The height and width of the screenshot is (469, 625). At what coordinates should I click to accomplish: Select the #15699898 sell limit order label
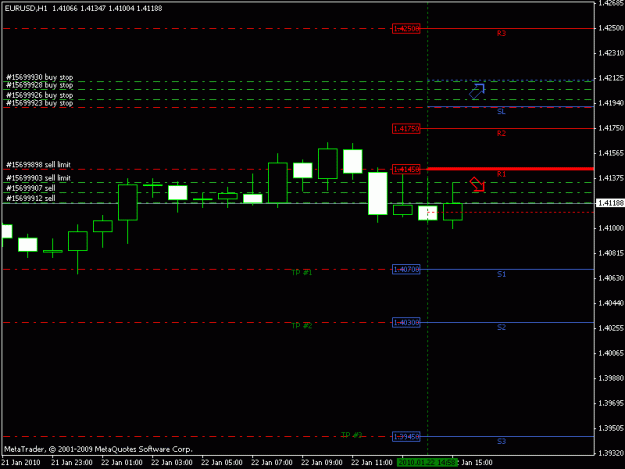pos(38,165)
